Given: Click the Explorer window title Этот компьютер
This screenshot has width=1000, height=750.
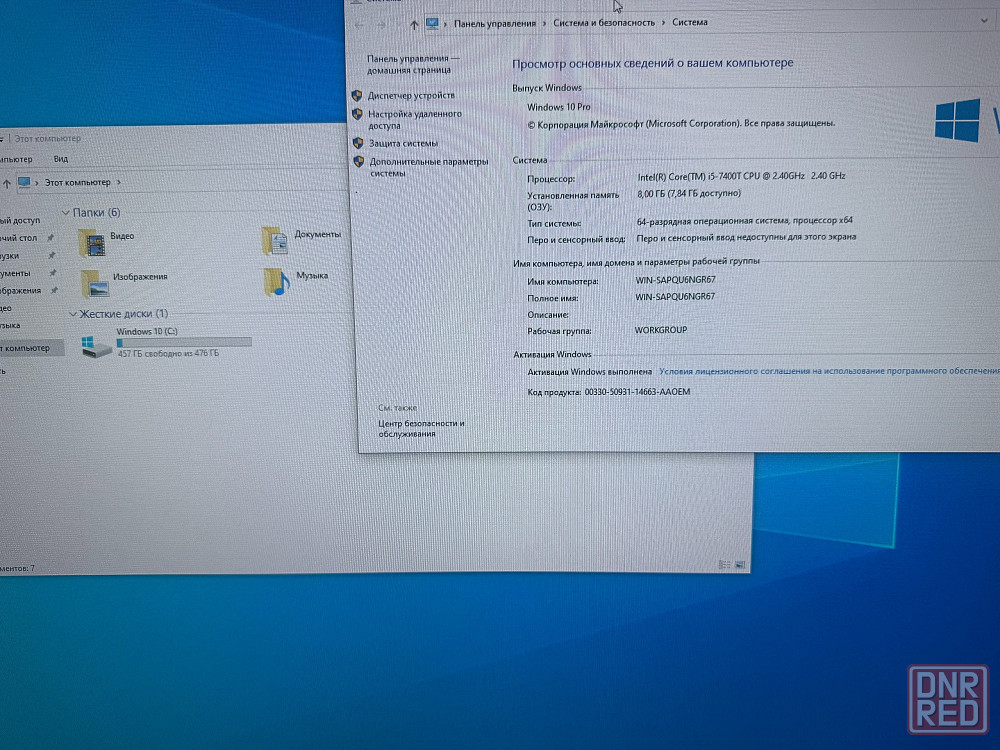Looking at the screenshot, I should [x=48, y=138].
